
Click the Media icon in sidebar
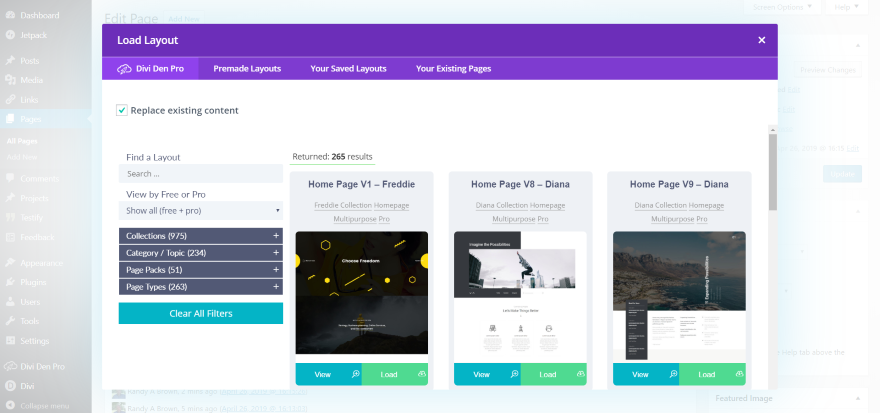(10, 80)
